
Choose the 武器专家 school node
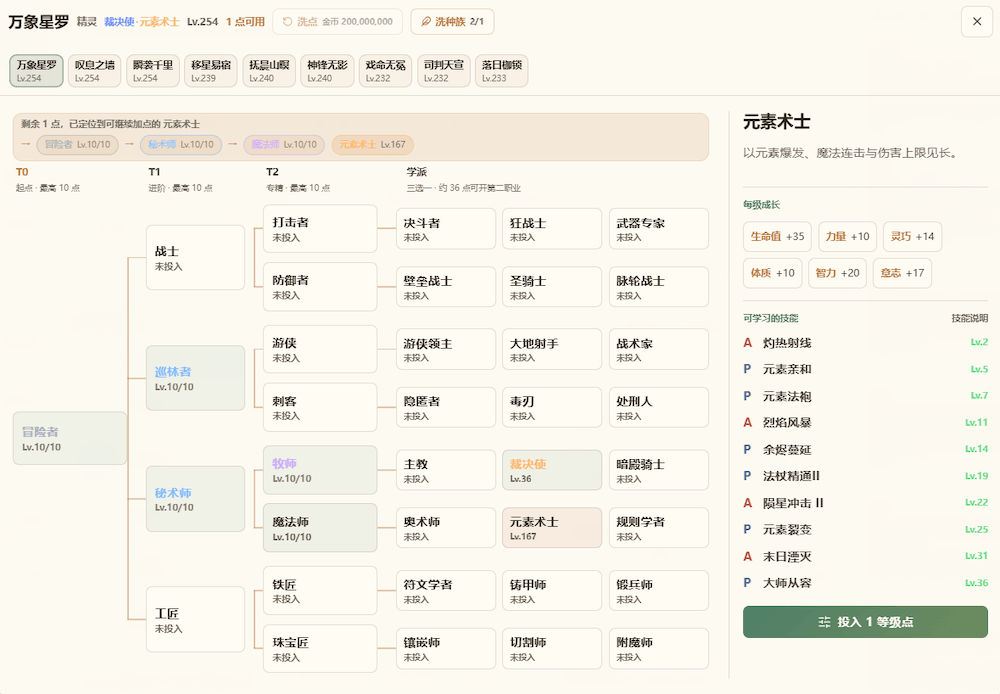659,229
